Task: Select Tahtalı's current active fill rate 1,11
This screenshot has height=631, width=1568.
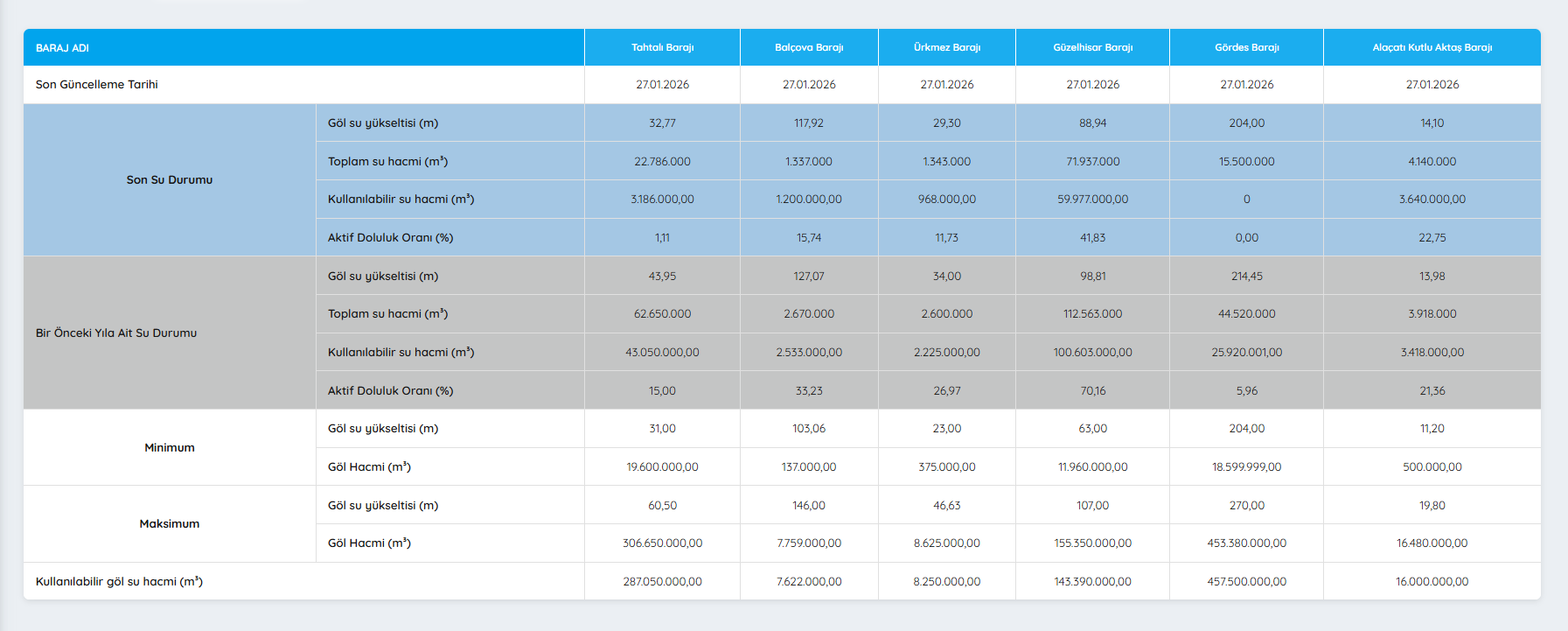Action: 662,237
